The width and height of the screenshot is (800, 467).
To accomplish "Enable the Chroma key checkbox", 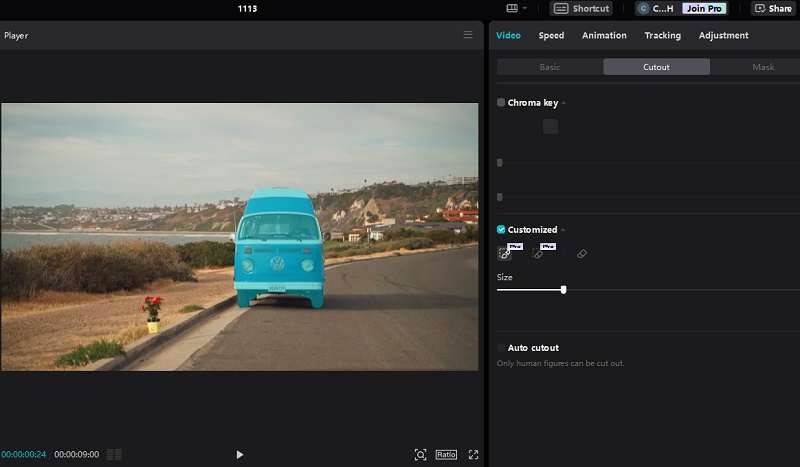I will tap(501, 103).
